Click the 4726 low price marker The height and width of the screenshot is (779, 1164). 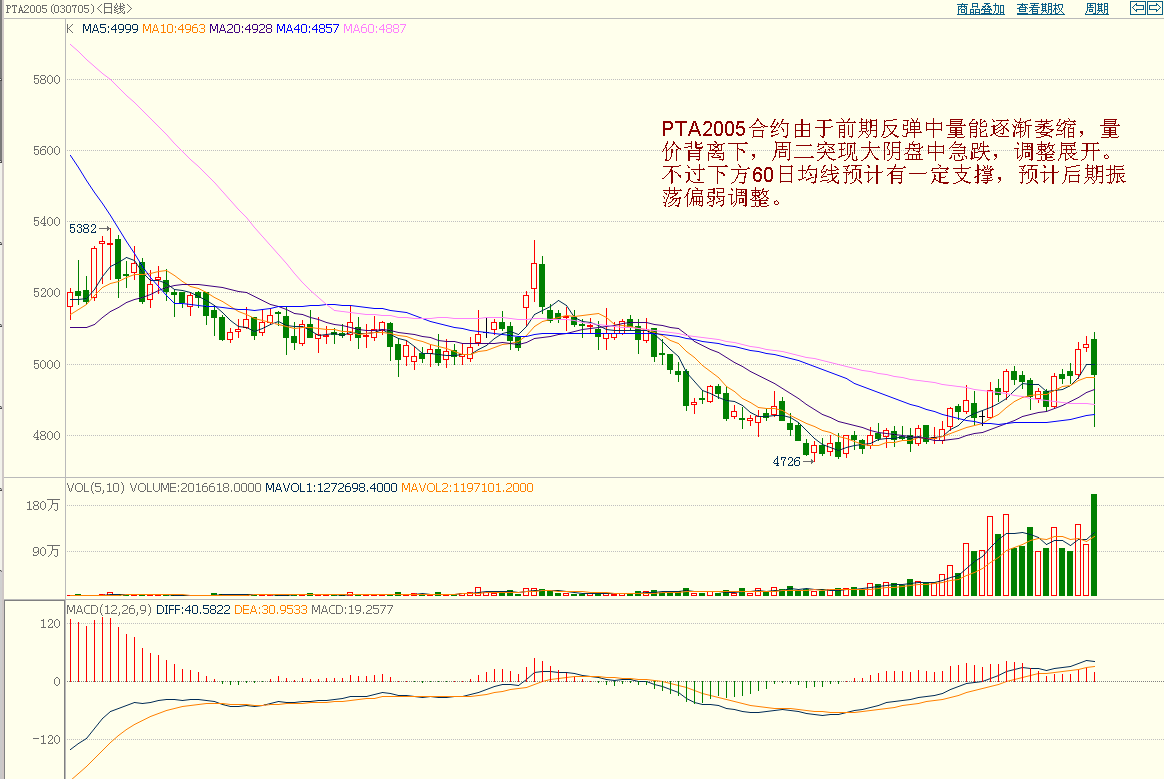[x=786, y=462]
